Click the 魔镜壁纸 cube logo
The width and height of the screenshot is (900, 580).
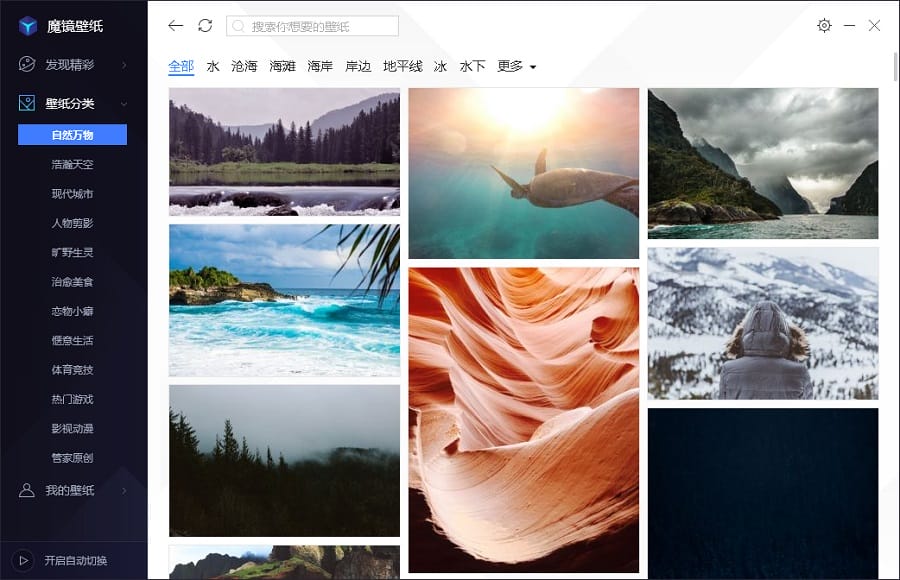28,26
